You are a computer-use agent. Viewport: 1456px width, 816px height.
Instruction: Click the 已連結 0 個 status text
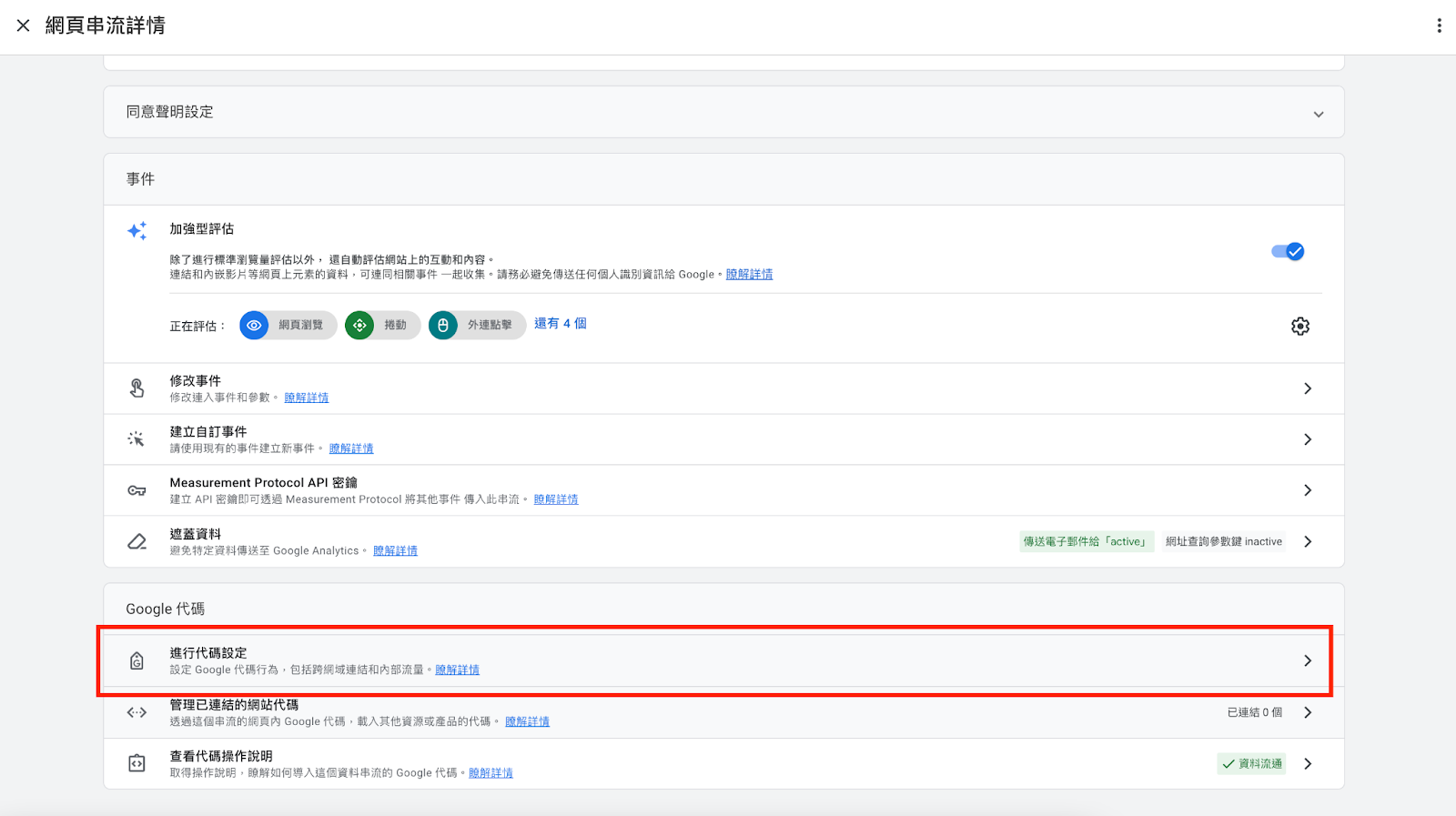click(1255, 712)
